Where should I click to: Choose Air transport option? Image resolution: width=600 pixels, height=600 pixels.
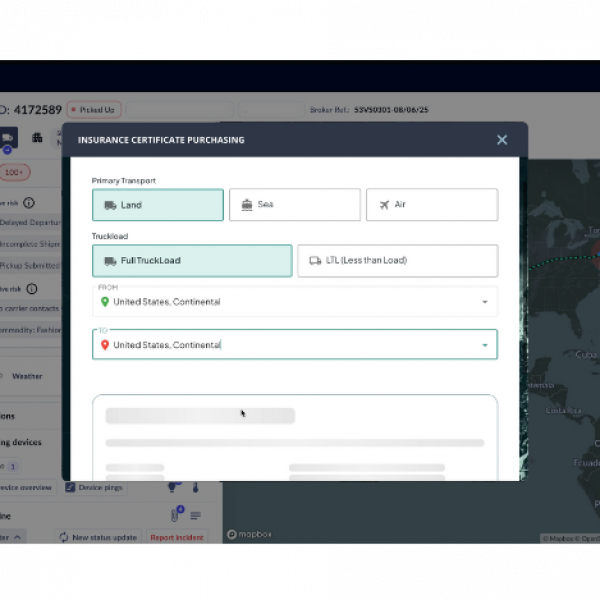tap(431, 205)
